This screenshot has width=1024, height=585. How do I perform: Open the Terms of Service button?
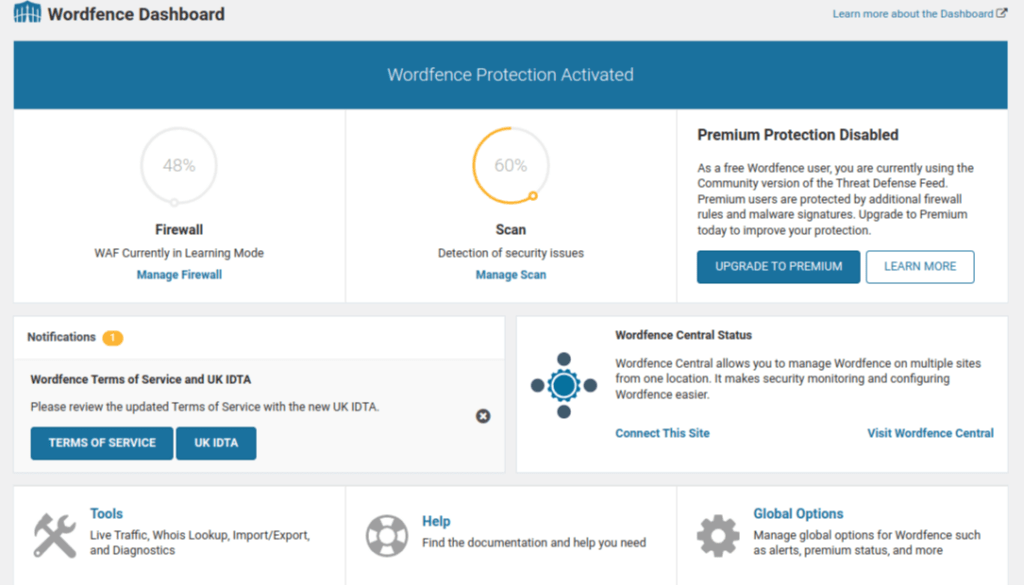click(x=102, y=443)
